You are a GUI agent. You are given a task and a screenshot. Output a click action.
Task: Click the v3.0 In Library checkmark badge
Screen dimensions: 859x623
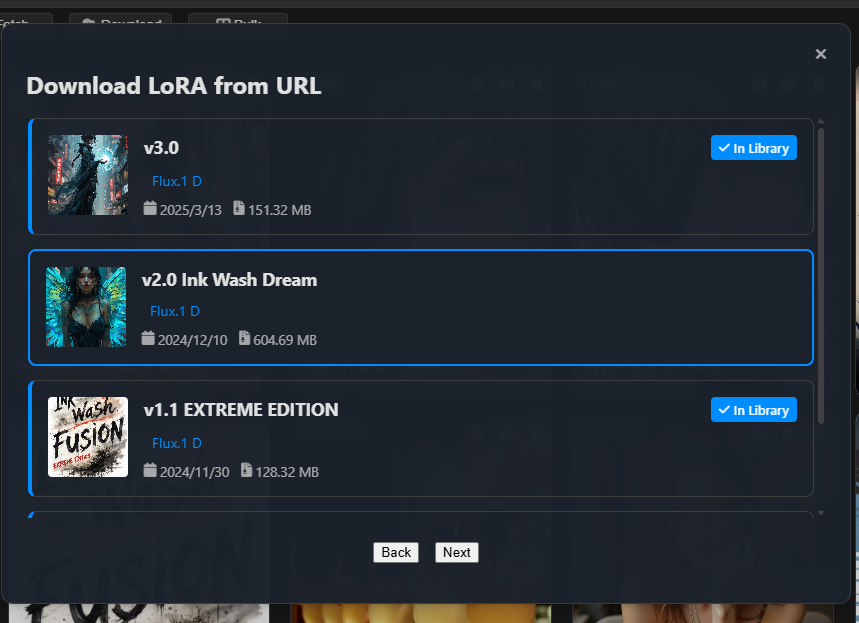(x=754, y=148)
